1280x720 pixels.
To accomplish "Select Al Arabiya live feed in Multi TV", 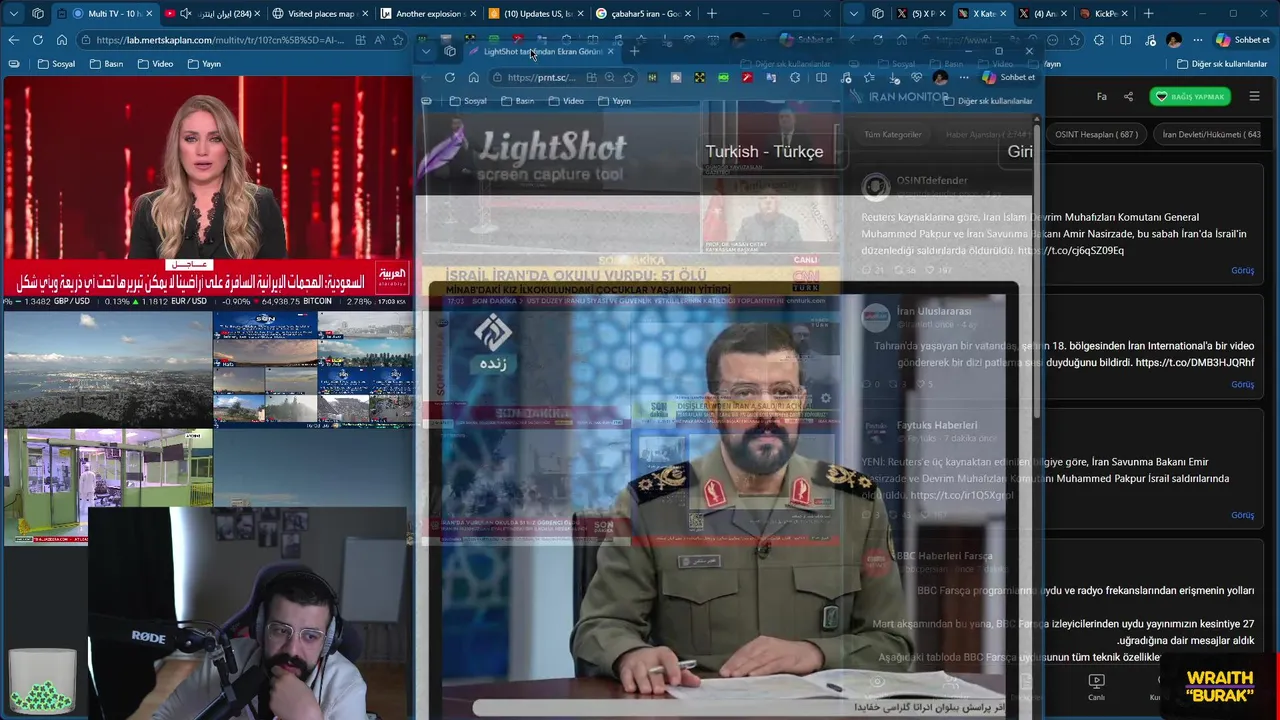I will [x=208, y=190].
